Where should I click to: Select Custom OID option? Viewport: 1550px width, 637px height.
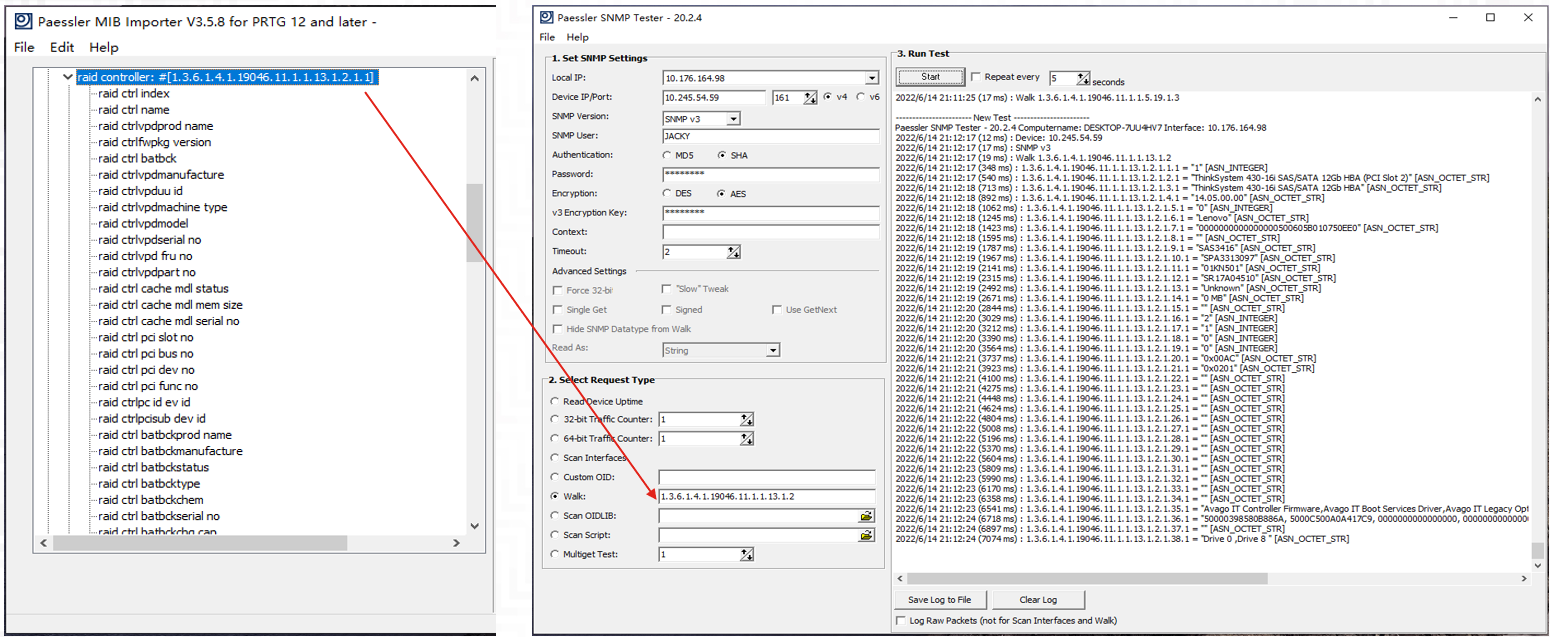(x=556, y=477)
